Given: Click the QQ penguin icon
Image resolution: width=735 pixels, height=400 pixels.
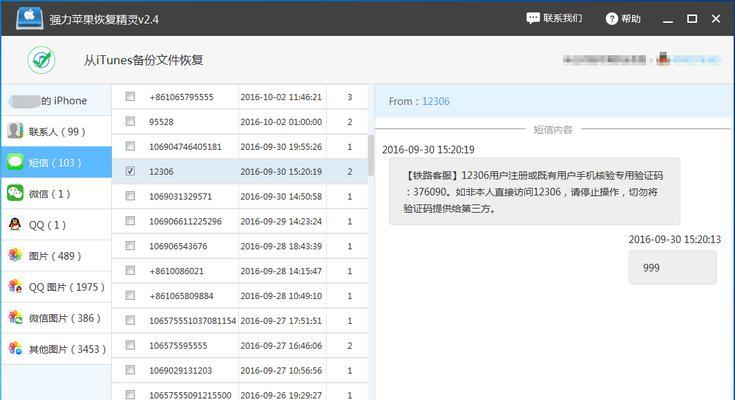Looking at the screenshot, I should [x=15, y=224].
